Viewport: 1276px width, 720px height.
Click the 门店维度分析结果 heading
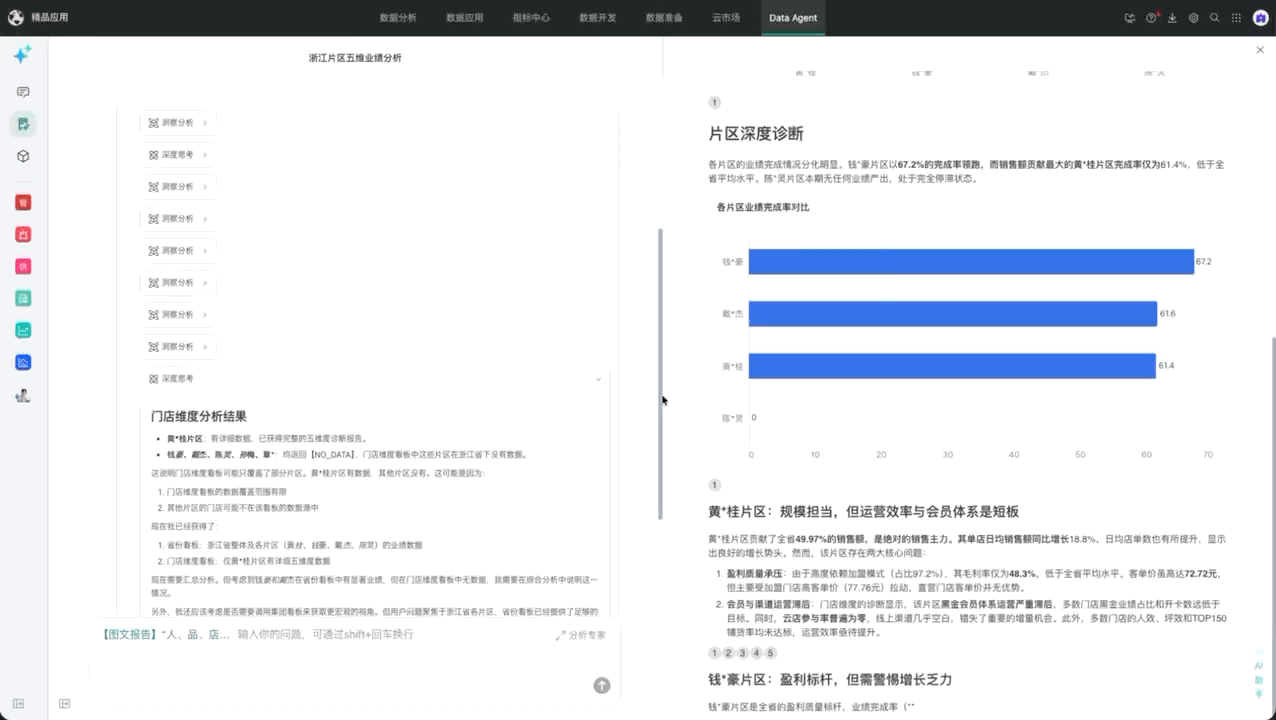point(199,416)
